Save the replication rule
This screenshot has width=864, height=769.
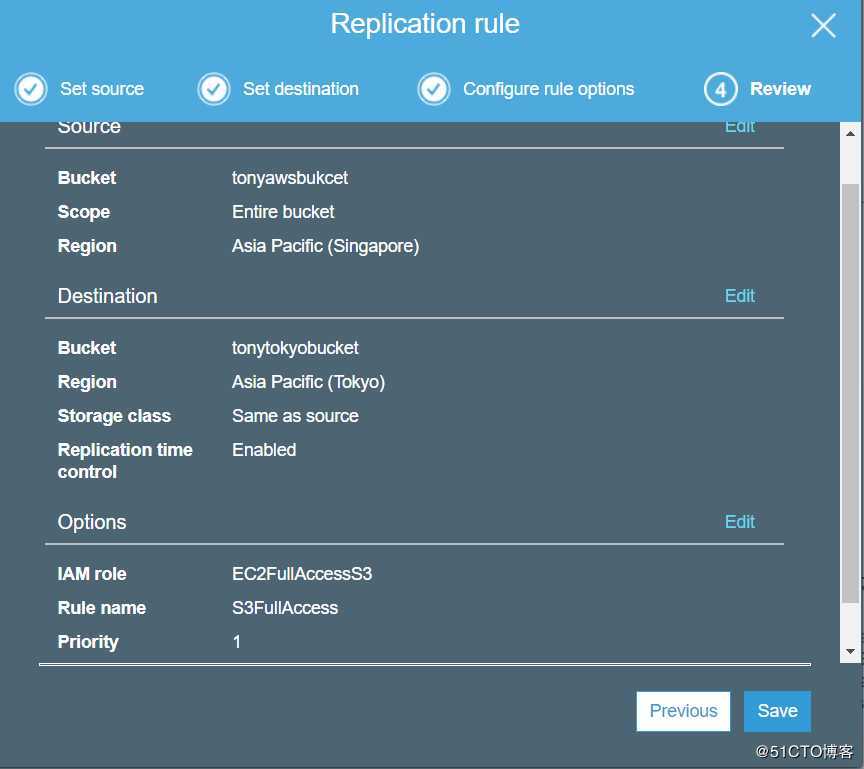[777, 711]
